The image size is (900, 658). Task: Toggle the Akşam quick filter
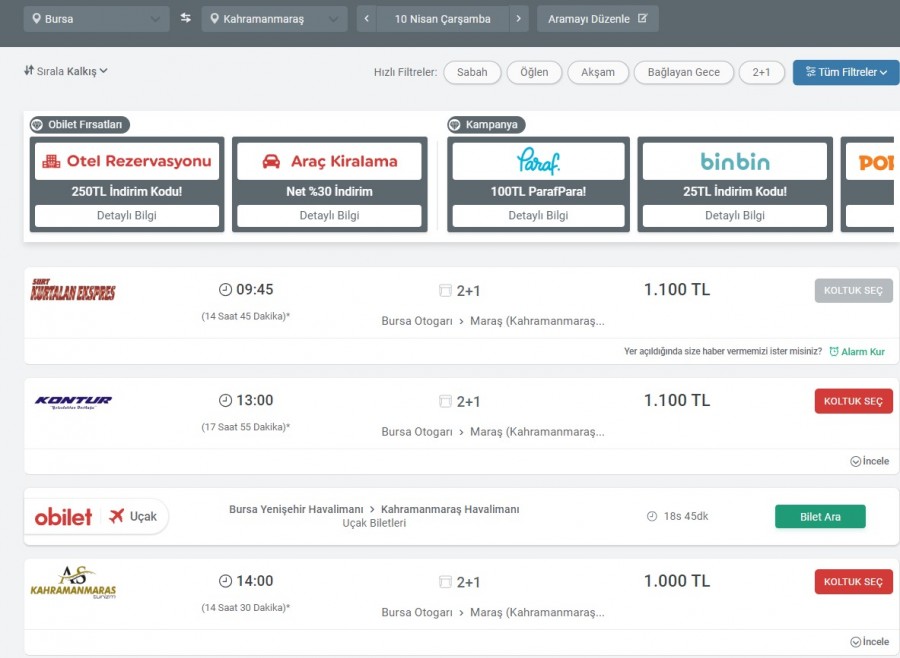click(598, 72)
